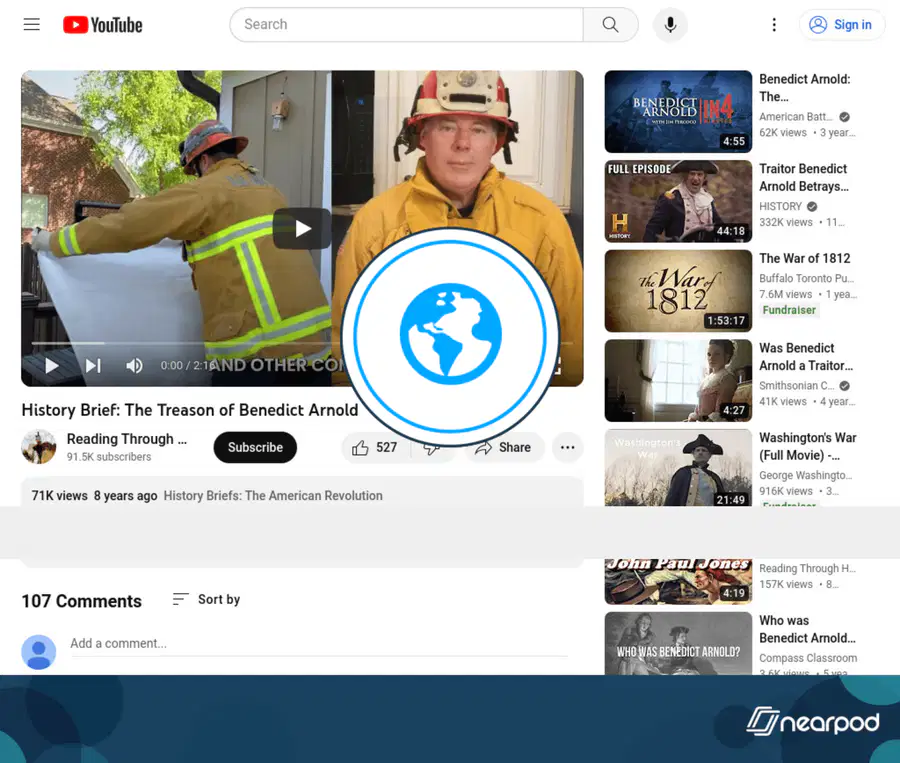The height and width of the screenshot is (763, 900).
Task: Skip to the next video
Action: 93,366
